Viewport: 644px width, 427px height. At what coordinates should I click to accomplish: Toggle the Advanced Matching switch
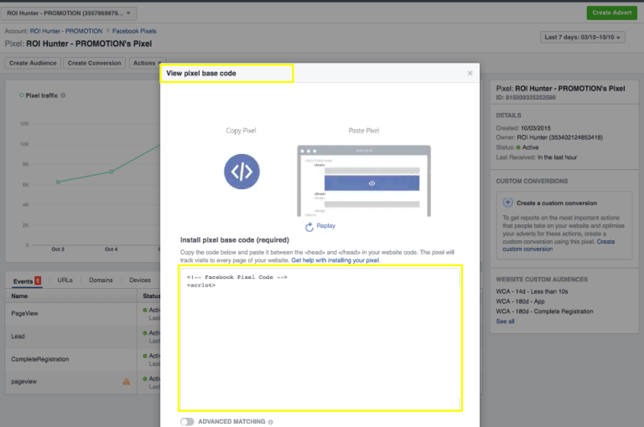coord(187,422)
